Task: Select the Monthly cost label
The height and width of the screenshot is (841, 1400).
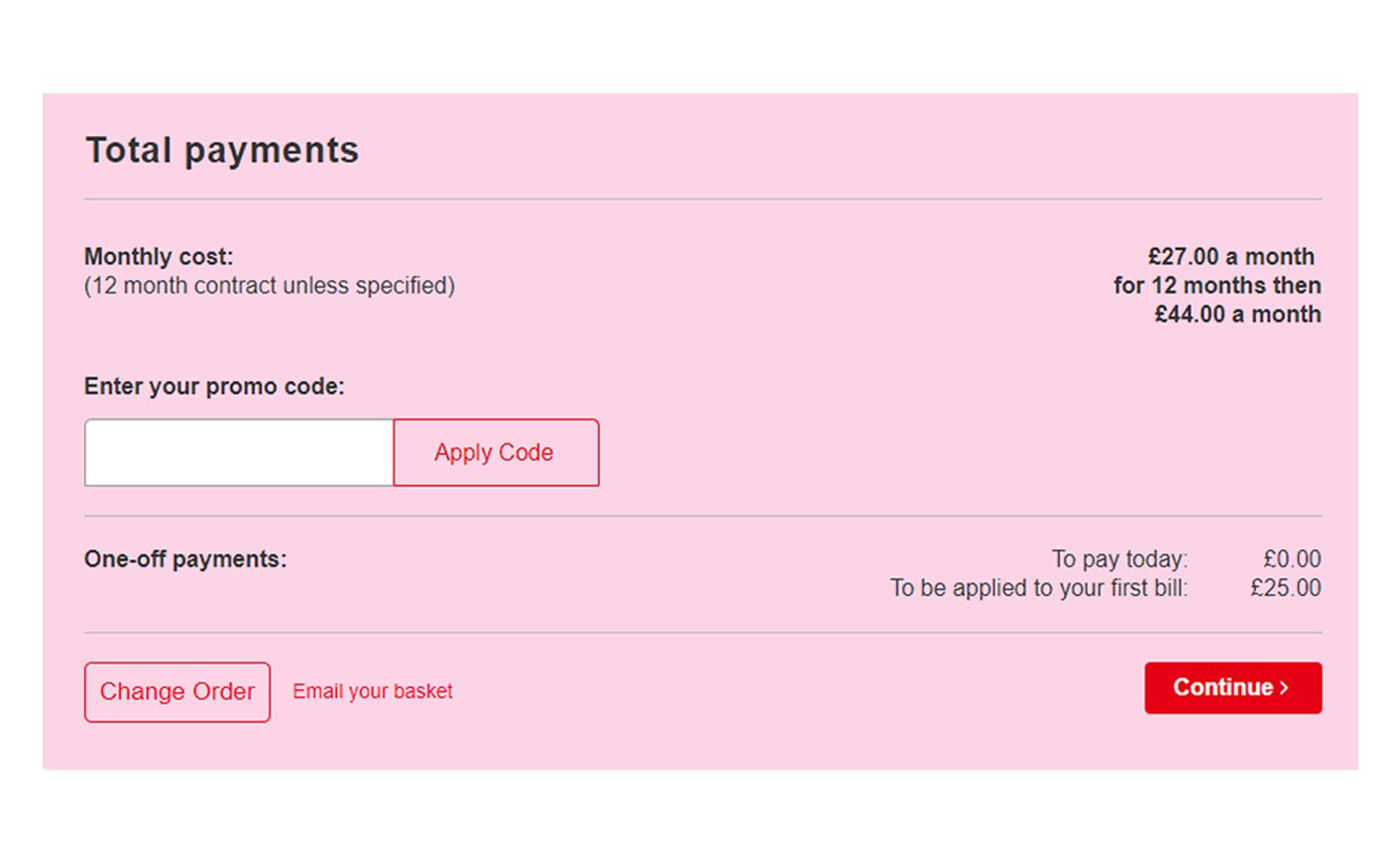Action: pos(159,256)
